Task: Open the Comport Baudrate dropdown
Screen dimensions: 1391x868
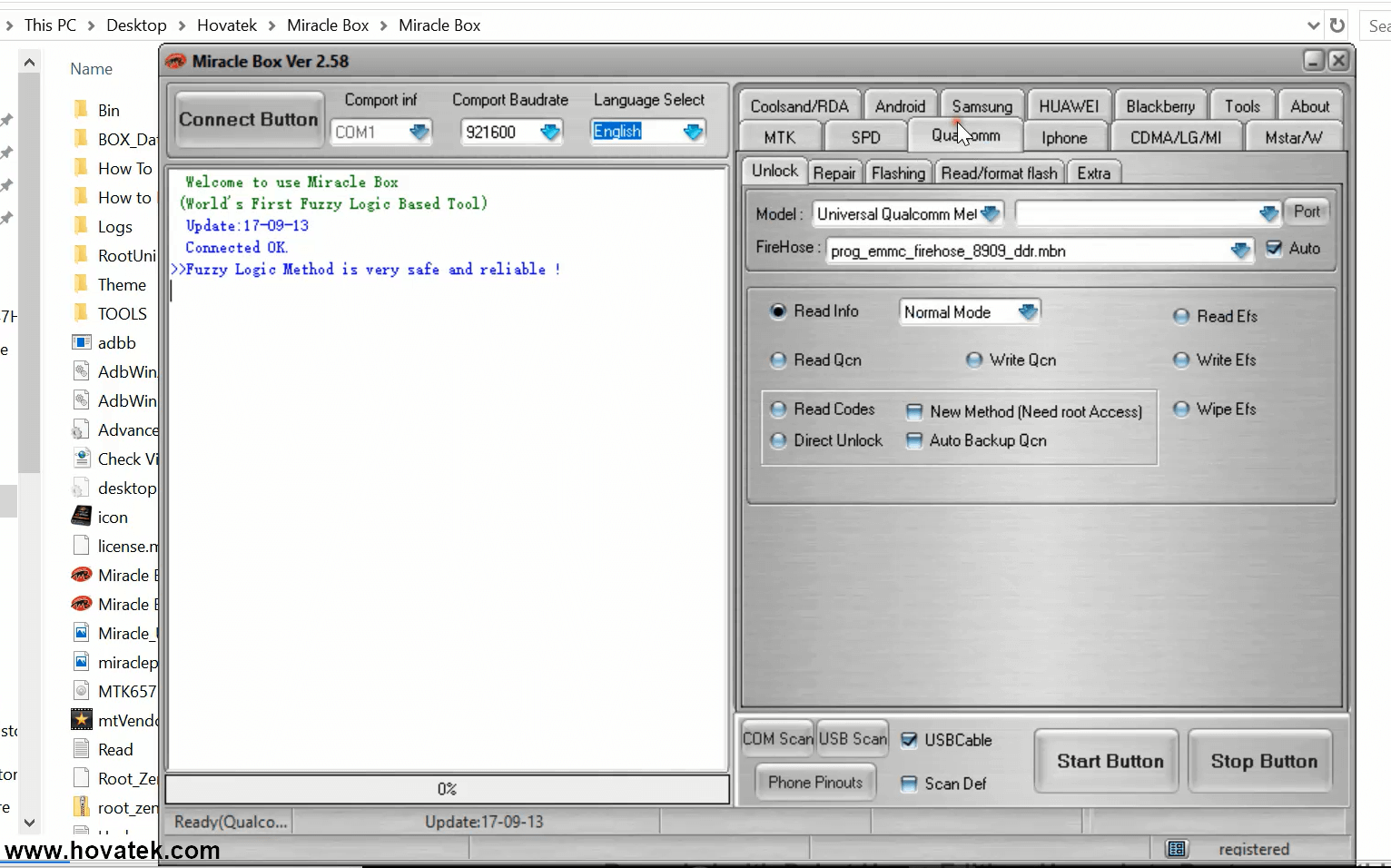Action: tap(550, 133)
